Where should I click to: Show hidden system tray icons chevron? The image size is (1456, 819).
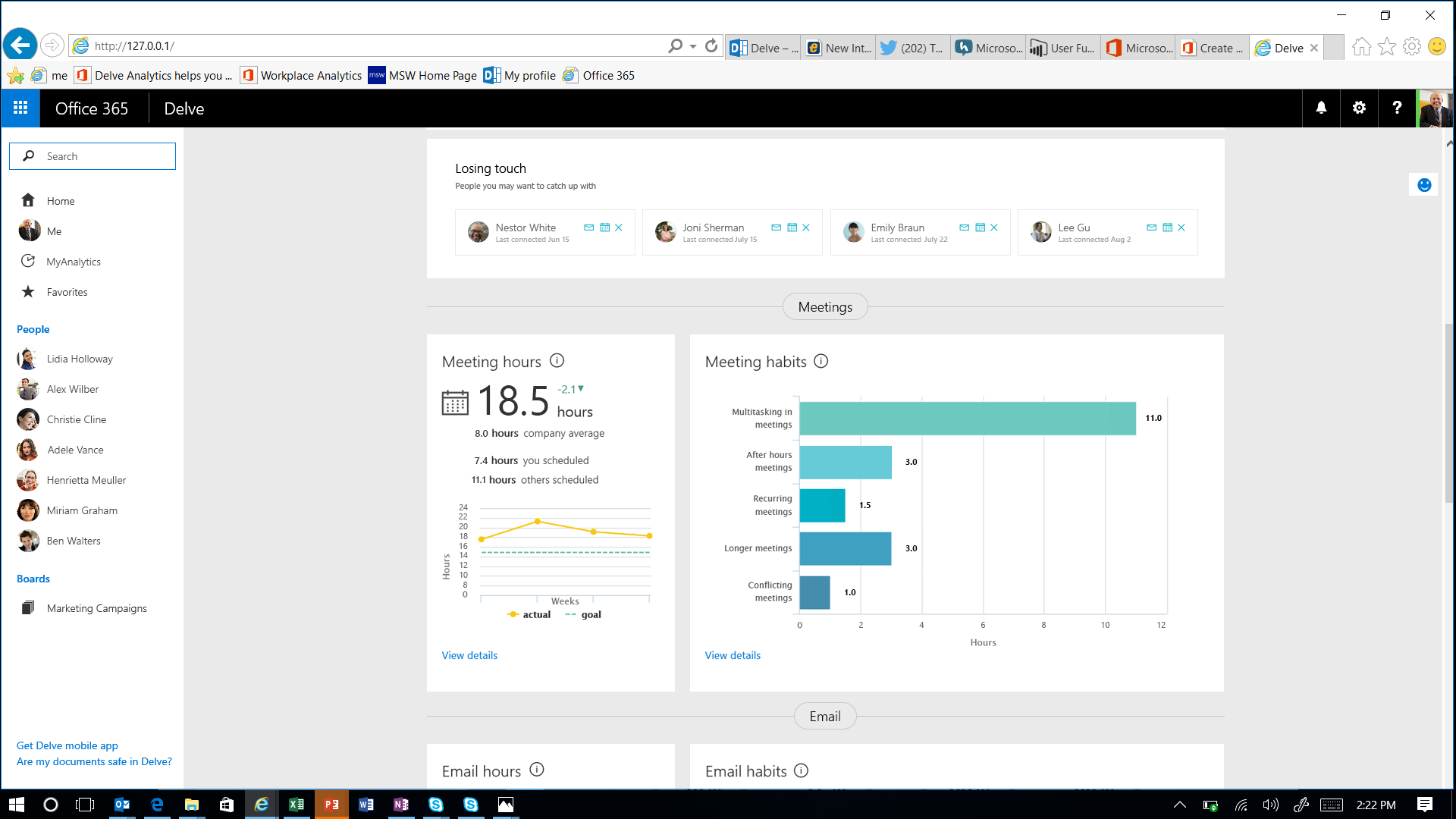[x=1179, y=805]
